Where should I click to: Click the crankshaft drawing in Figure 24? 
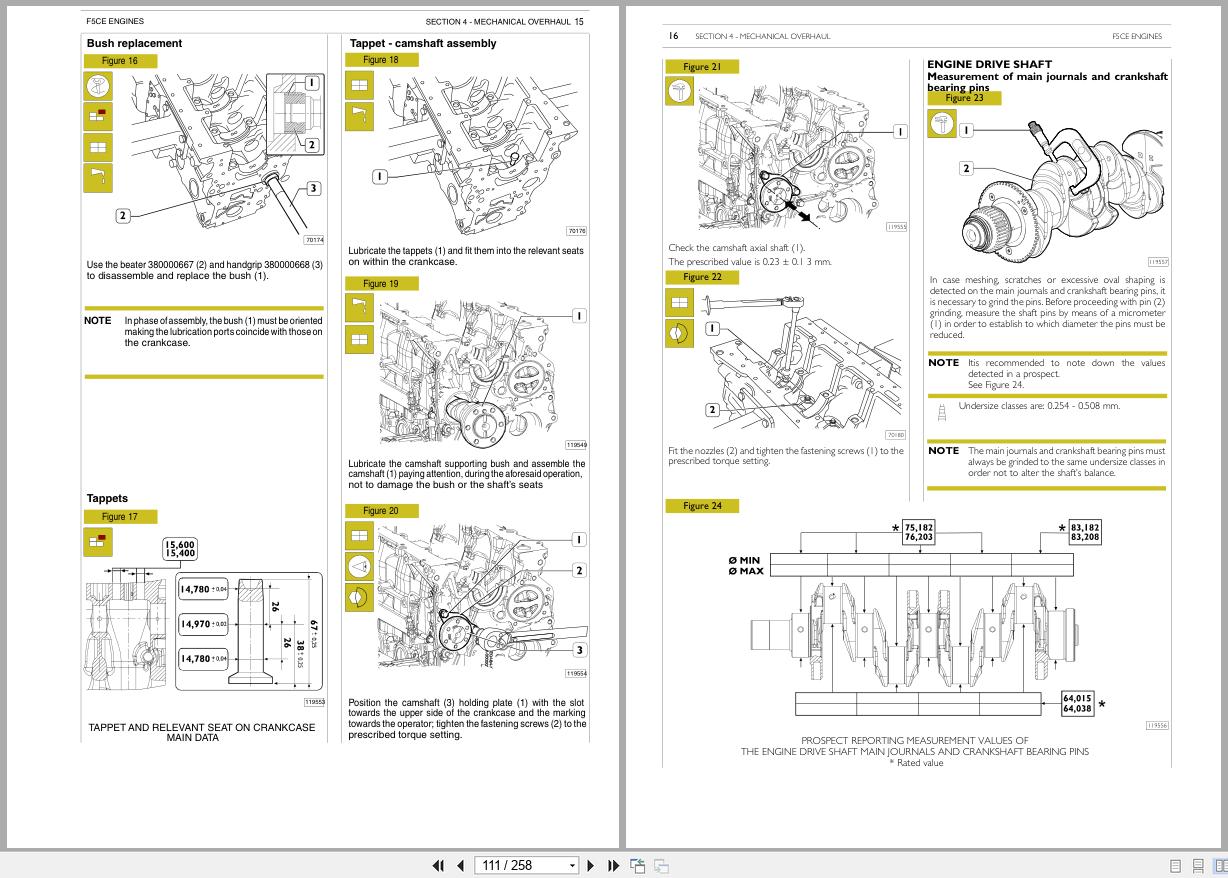point(915,634)
